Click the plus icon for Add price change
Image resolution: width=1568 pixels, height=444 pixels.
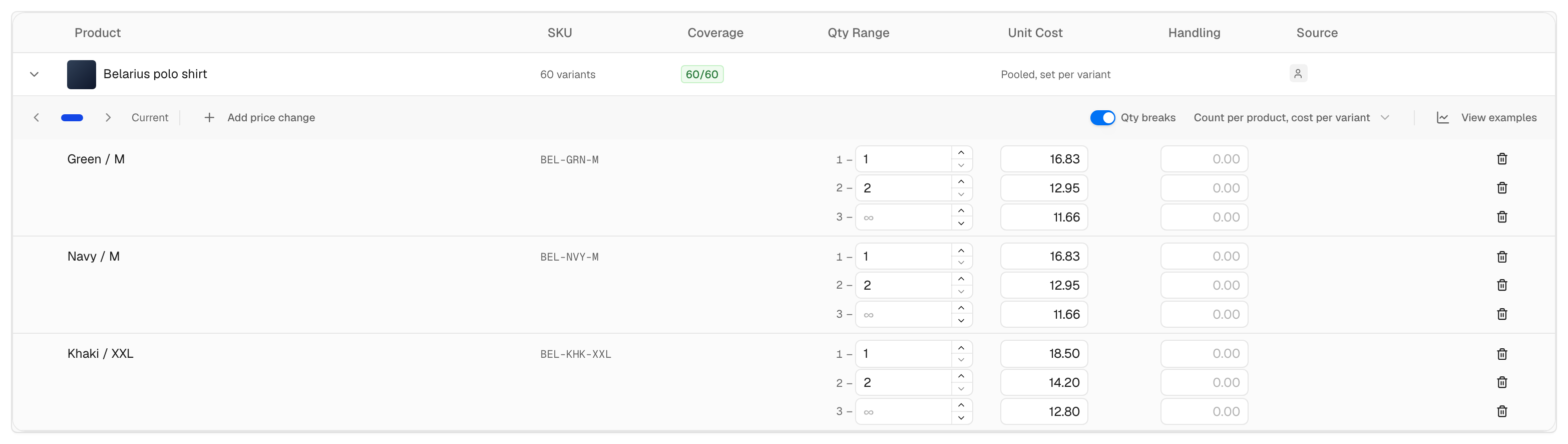coord(209,118)
